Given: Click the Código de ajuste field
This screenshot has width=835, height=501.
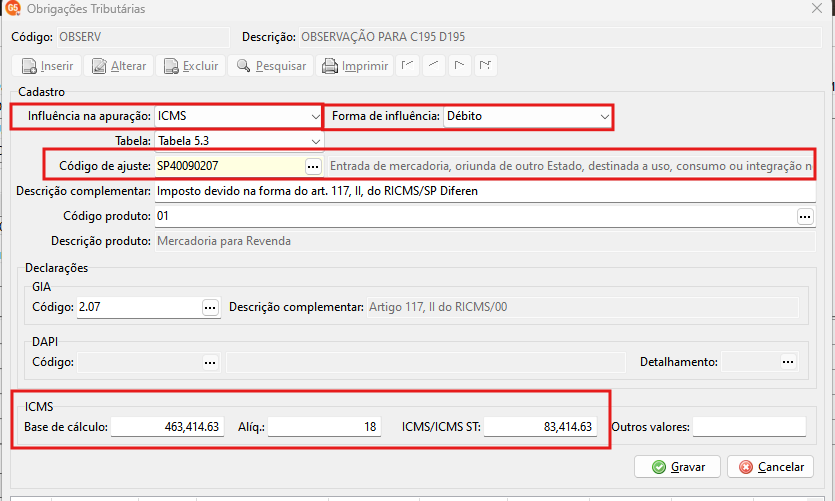Looking at the screenshot, I should [230, 166].
